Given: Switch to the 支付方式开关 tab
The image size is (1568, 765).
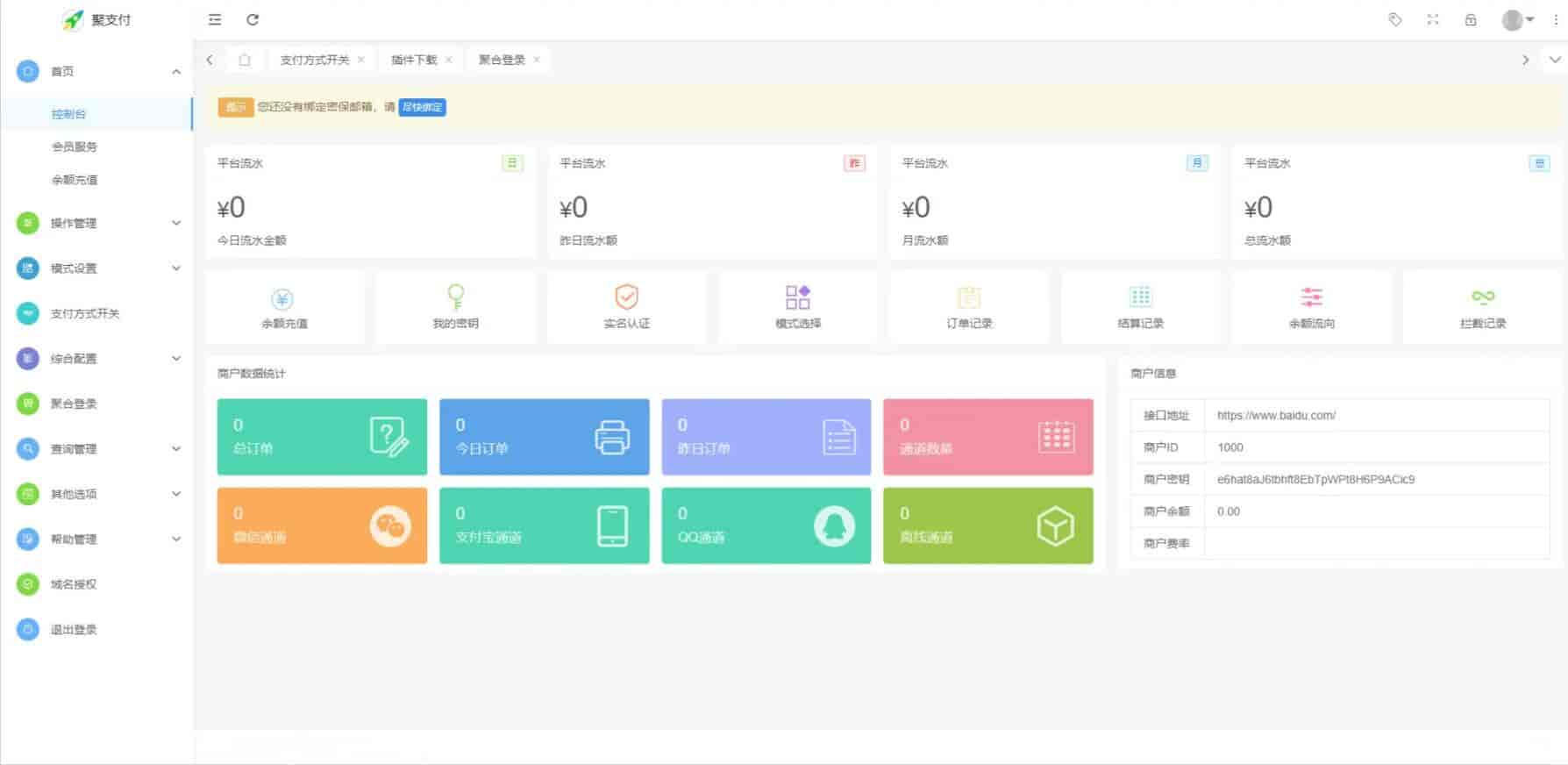Looking at the screenshot, I should (314, 60).
